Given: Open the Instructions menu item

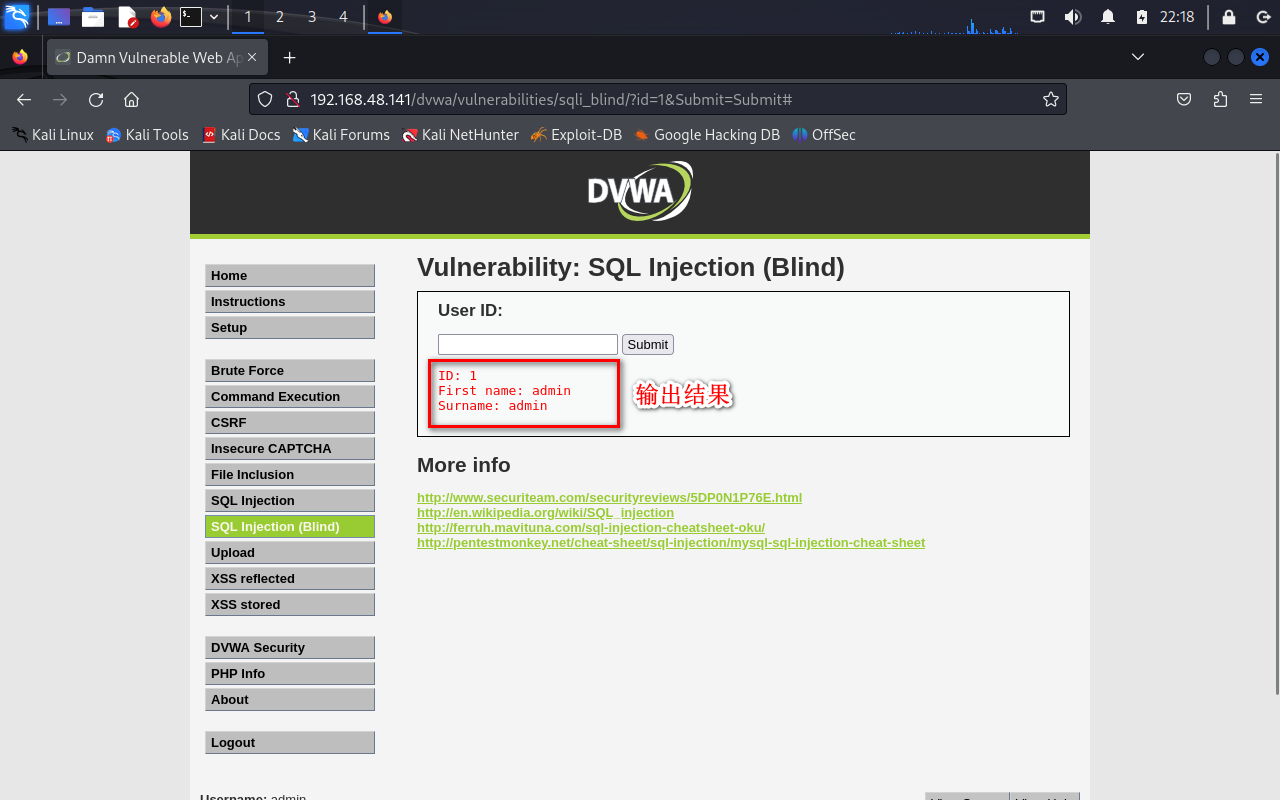Looking at the screenshot, I should click(x=290, y=302).
